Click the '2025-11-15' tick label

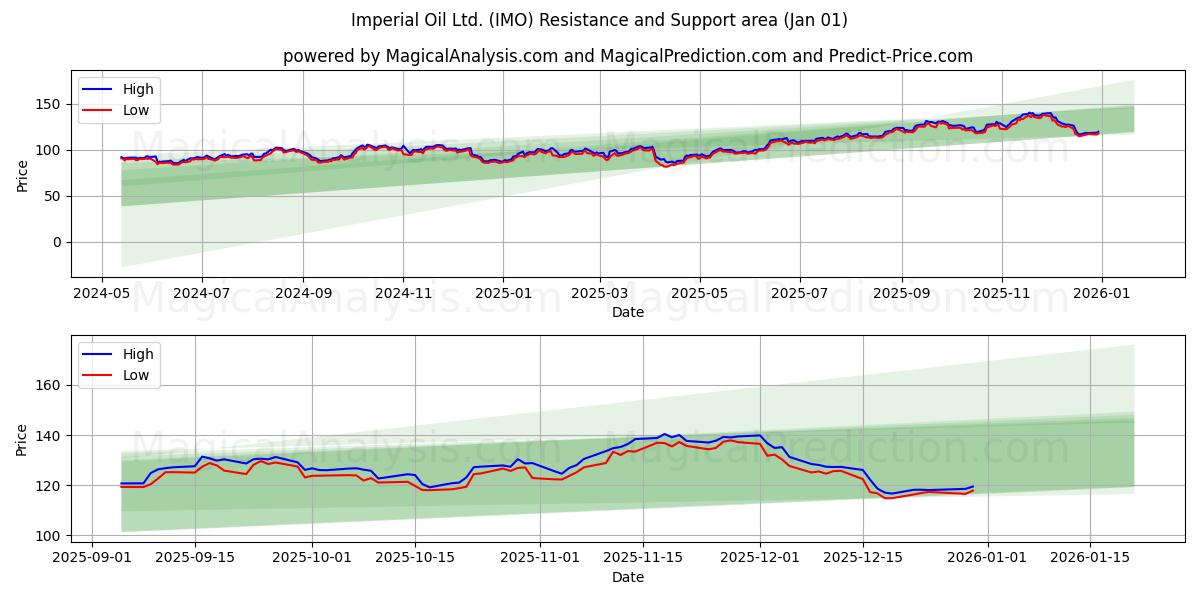[642, 559]
